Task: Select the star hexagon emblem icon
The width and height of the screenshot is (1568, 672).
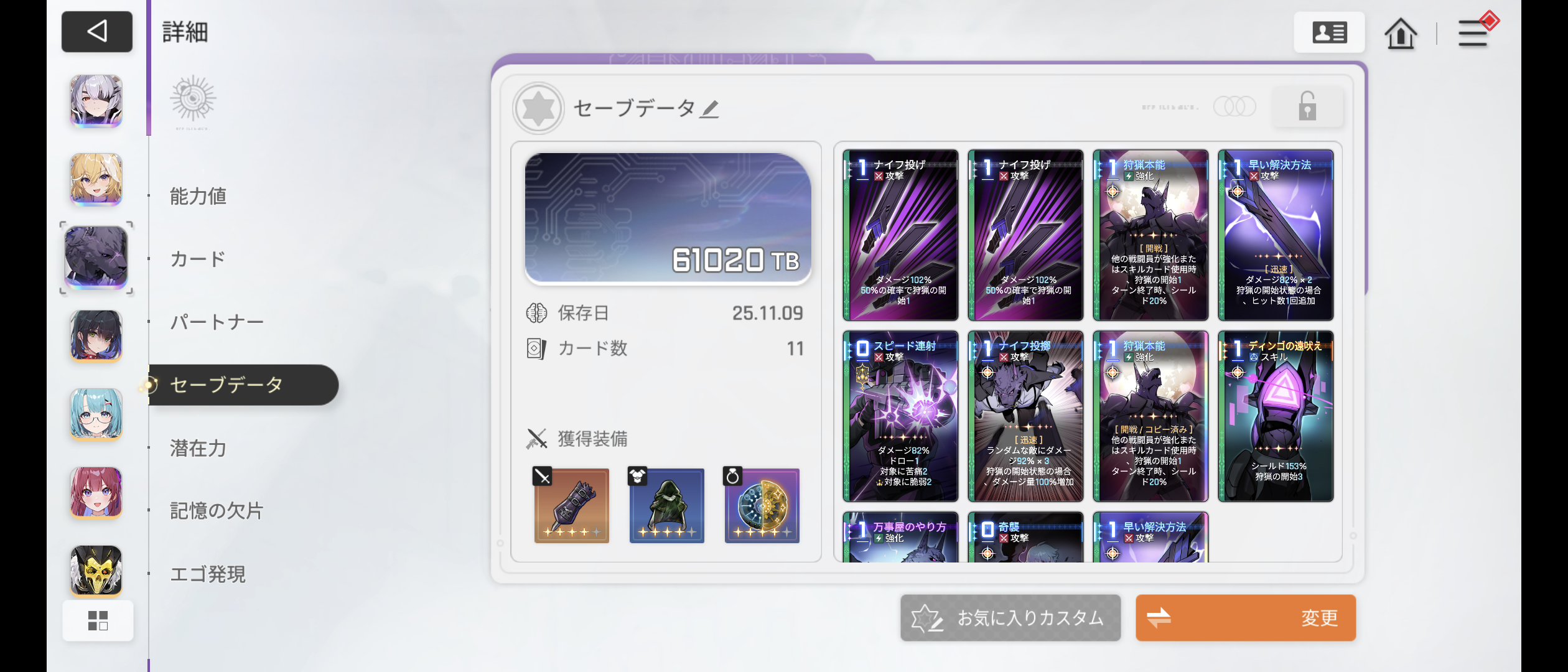Action: (x=538, y=108)
